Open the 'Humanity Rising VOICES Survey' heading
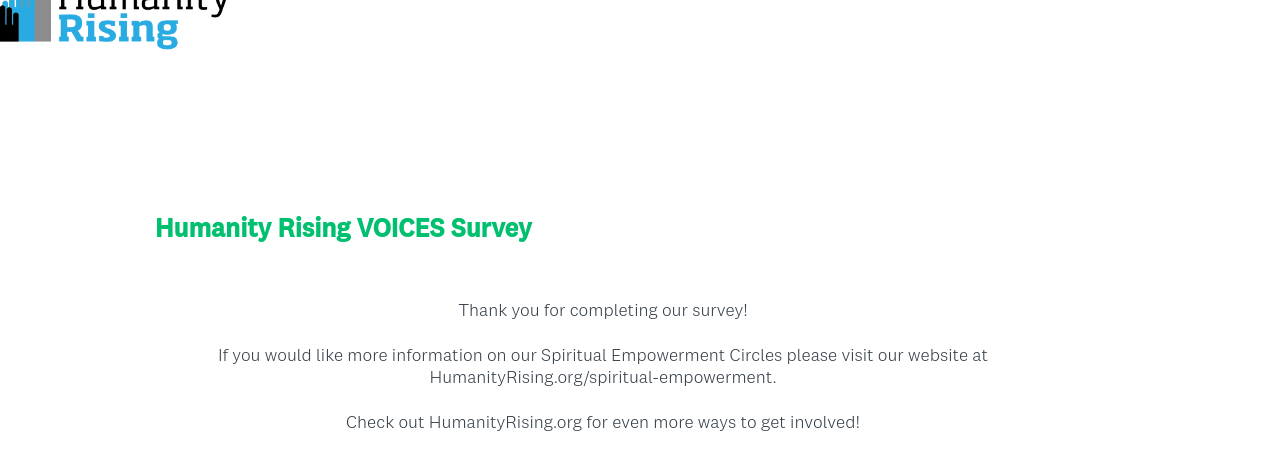The image size is (1270, 462). tap(343, 228)
